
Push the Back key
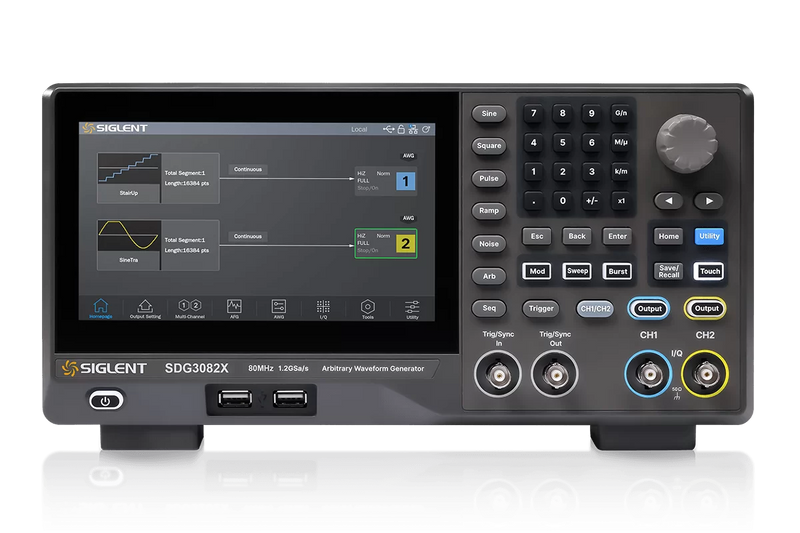tap(577, 237)
